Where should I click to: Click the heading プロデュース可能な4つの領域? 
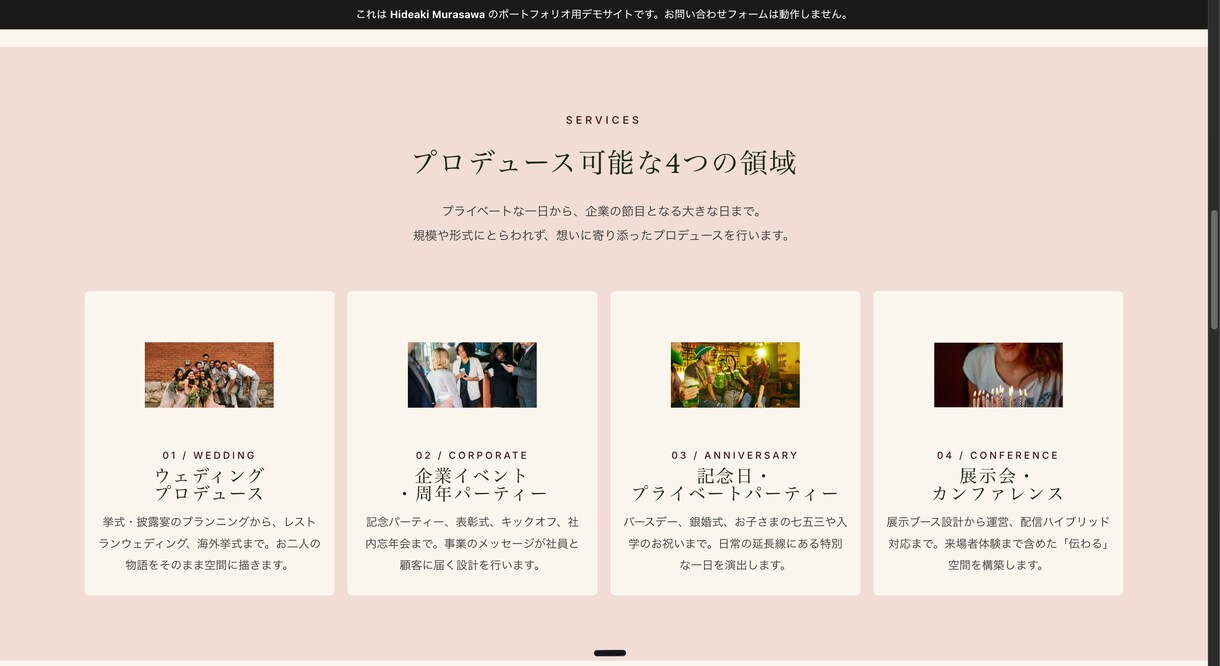click(x=604, y=162)
